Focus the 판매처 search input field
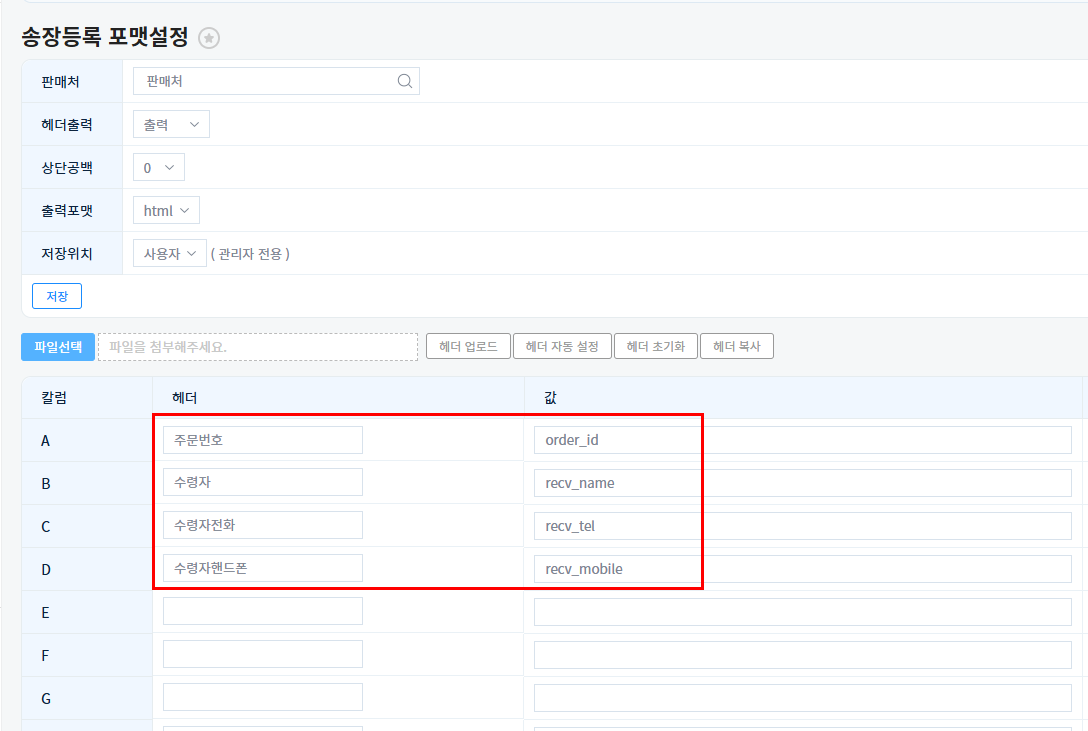Image resolution: width=1088 pixels, height=731 pixels. click(x=265, y=81)
